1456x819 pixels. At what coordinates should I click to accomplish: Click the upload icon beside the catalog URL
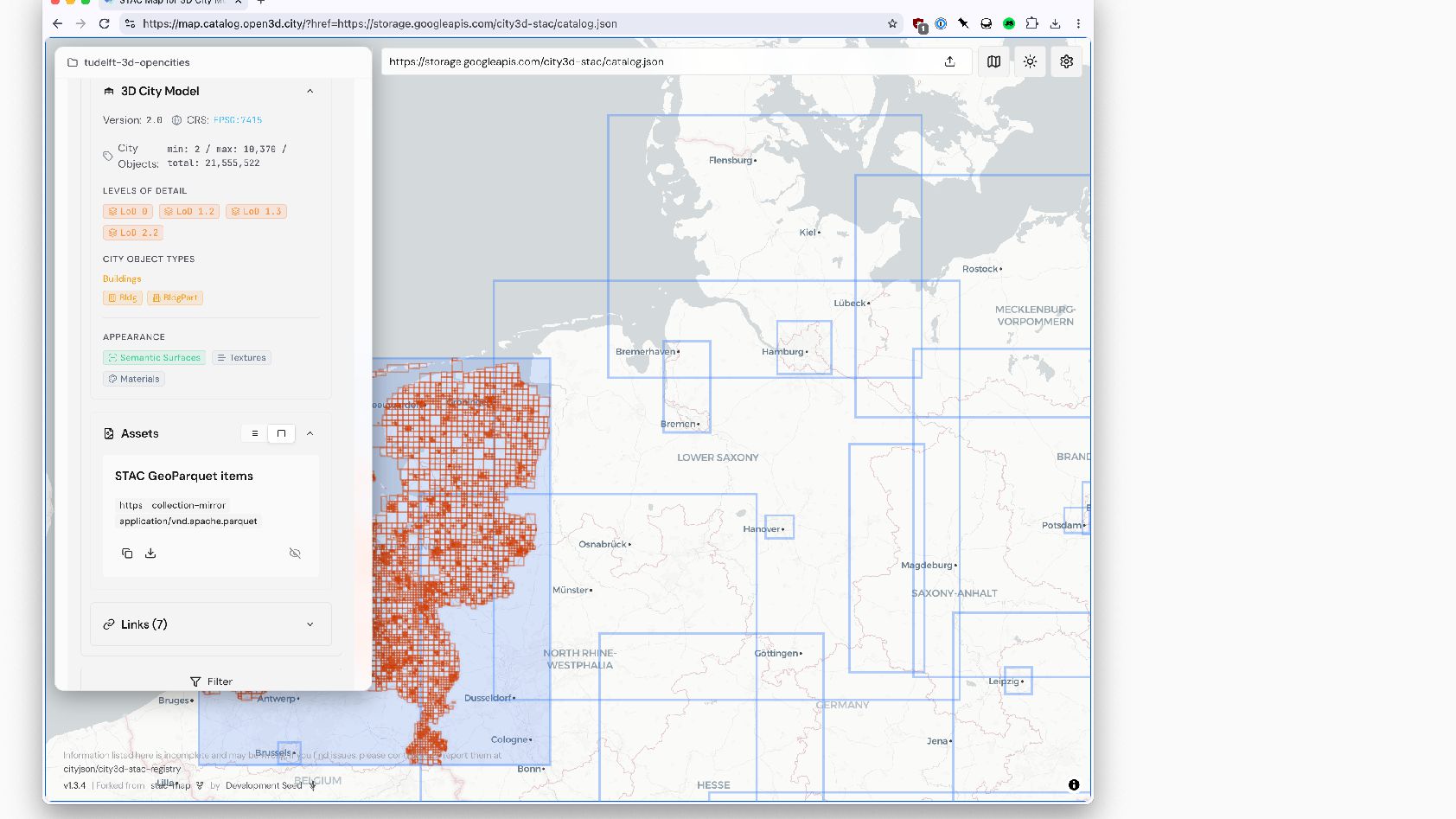pos(949,61)
